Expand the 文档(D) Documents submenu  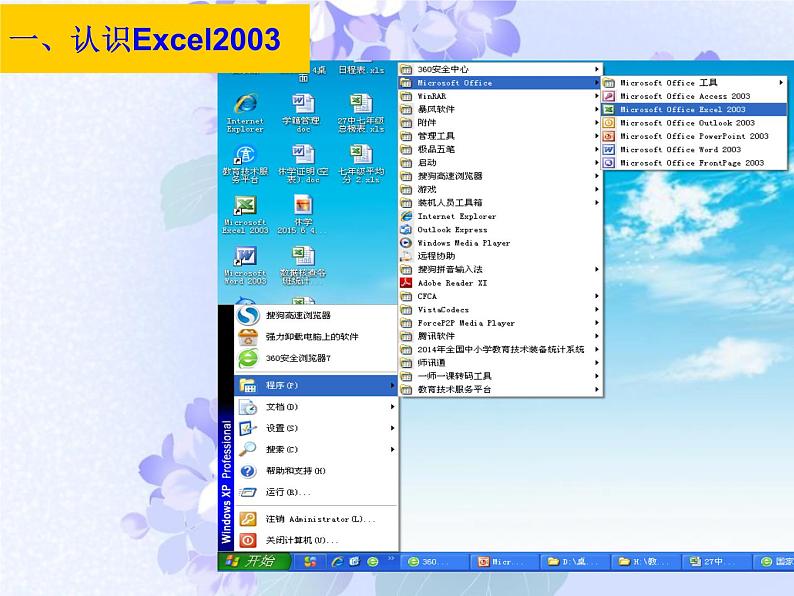(316, 407)
